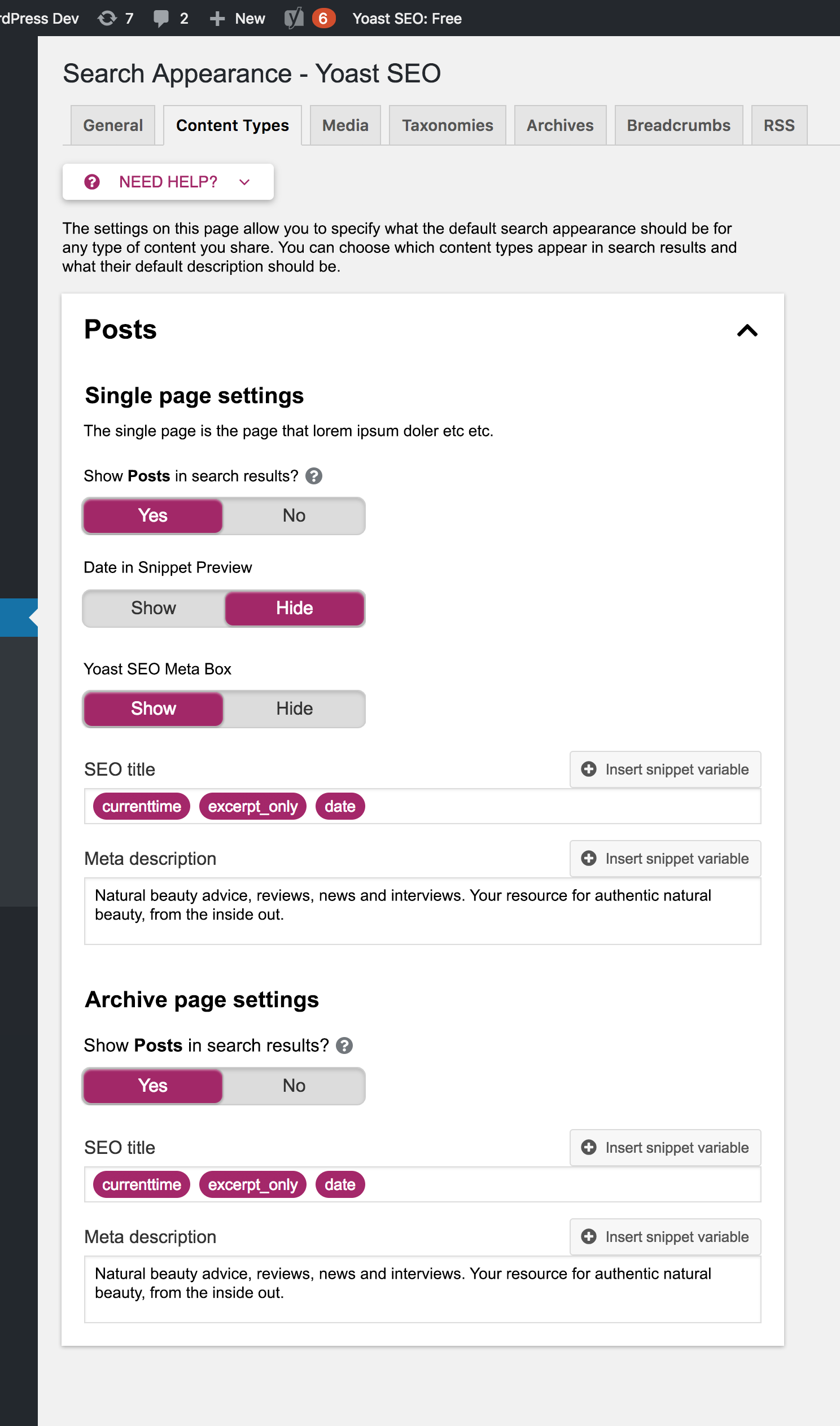Click Insert snippet variable for meta description
Screen dimensions: 840x1426
coord(664,859)
